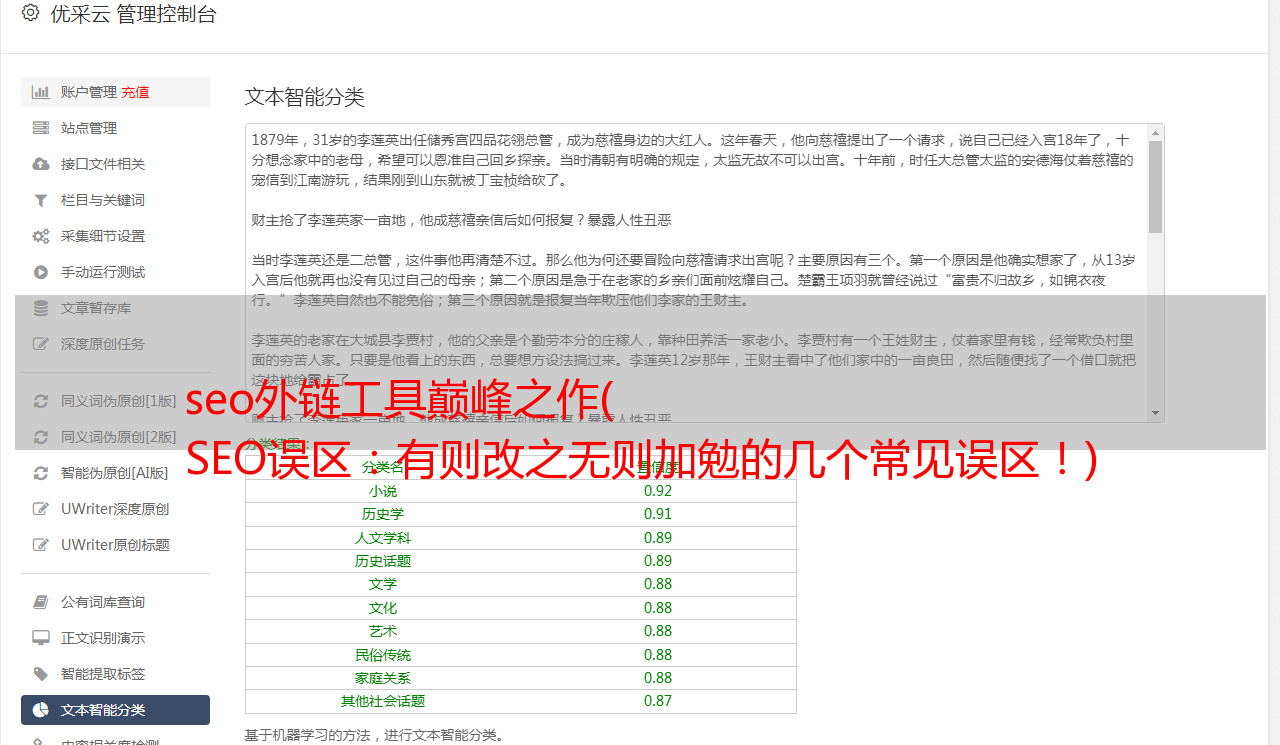Click the 人文学科 category cell

tap(382, 538)
